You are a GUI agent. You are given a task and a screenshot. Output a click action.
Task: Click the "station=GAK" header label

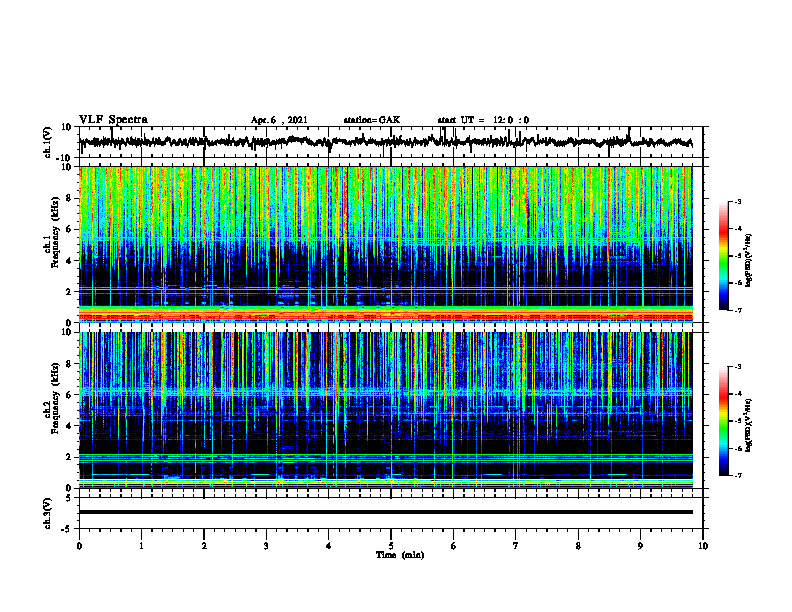[x=372, y=120]
